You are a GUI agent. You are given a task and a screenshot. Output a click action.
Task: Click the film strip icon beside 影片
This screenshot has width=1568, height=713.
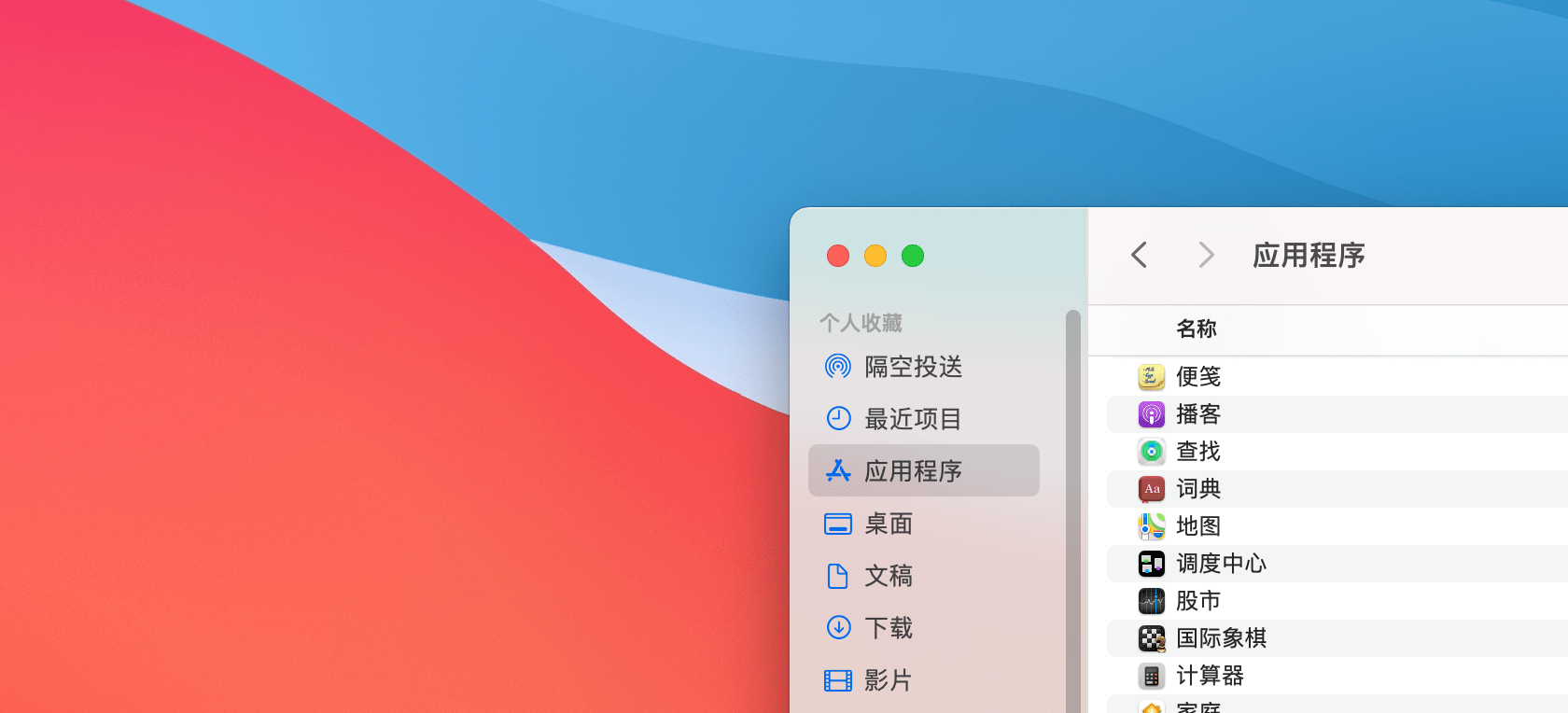pos(838,680)
